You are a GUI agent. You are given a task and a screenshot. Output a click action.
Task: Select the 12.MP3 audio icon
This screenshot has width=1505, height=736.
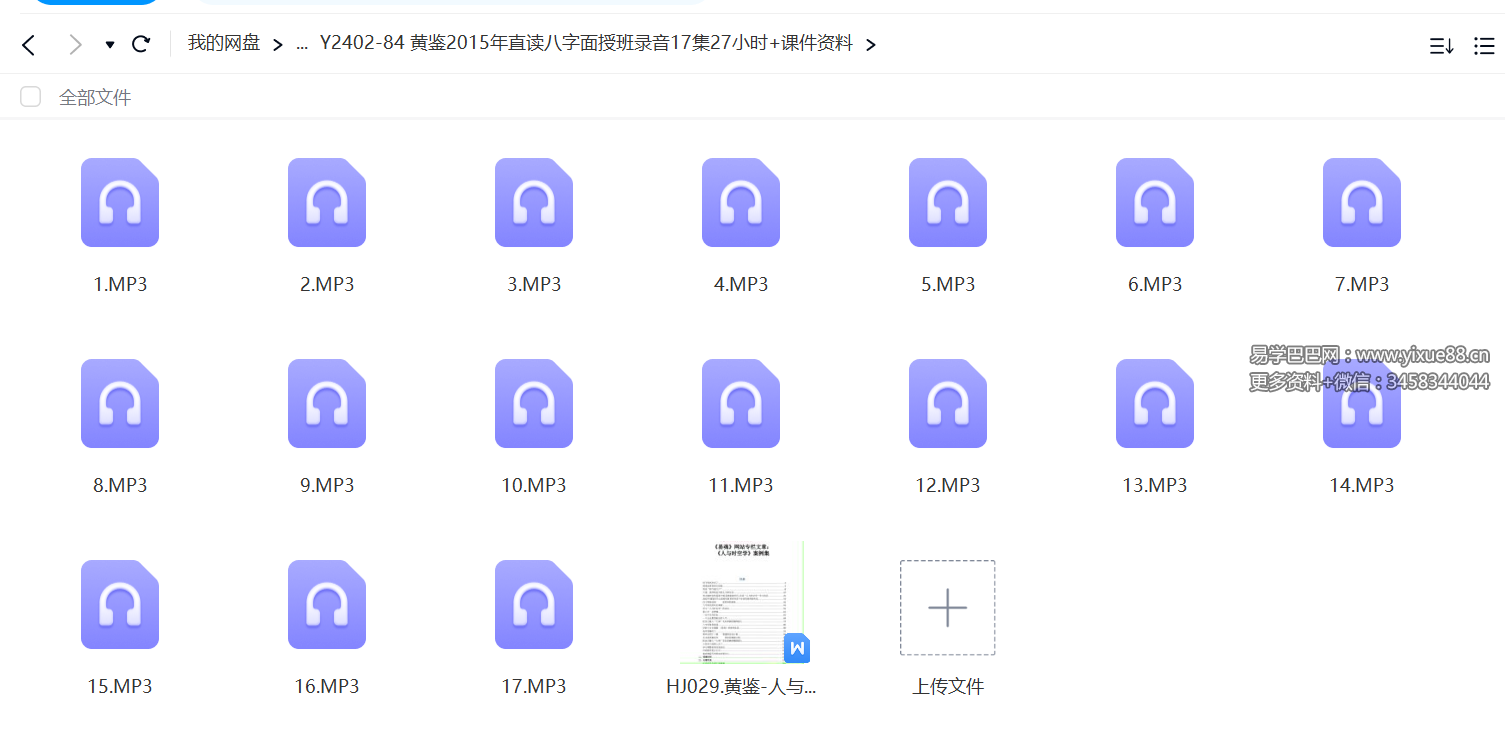(947, 404)
